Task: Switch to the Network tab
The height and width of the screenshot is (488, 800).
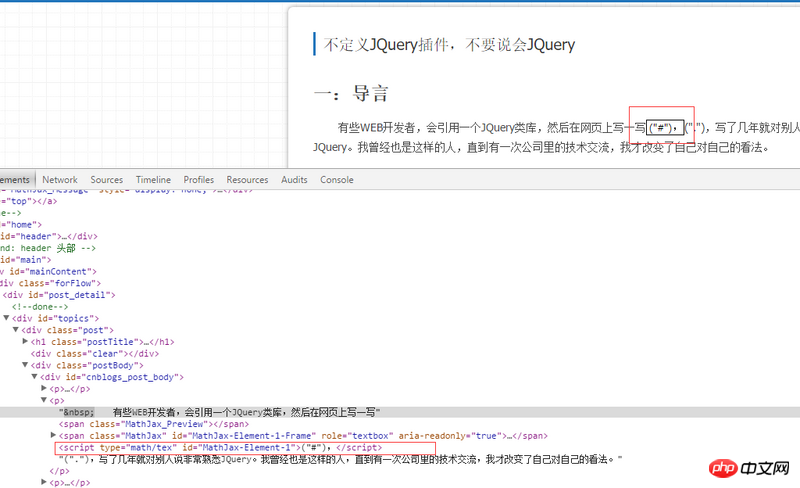Action: [x=59, y=180]
